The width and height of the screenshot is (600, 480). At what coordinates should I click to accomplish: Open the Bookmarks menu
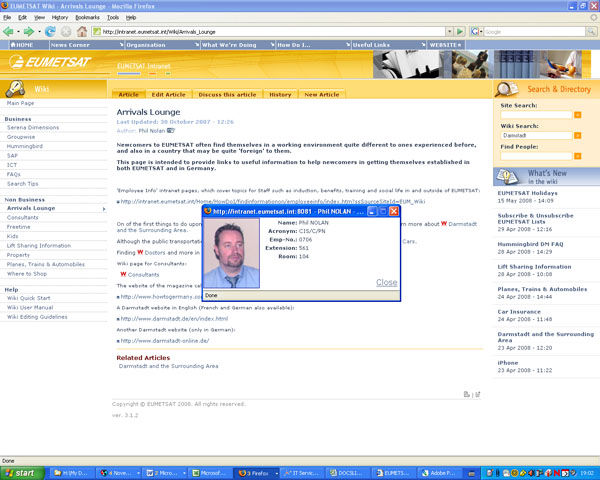coord(87,17)
